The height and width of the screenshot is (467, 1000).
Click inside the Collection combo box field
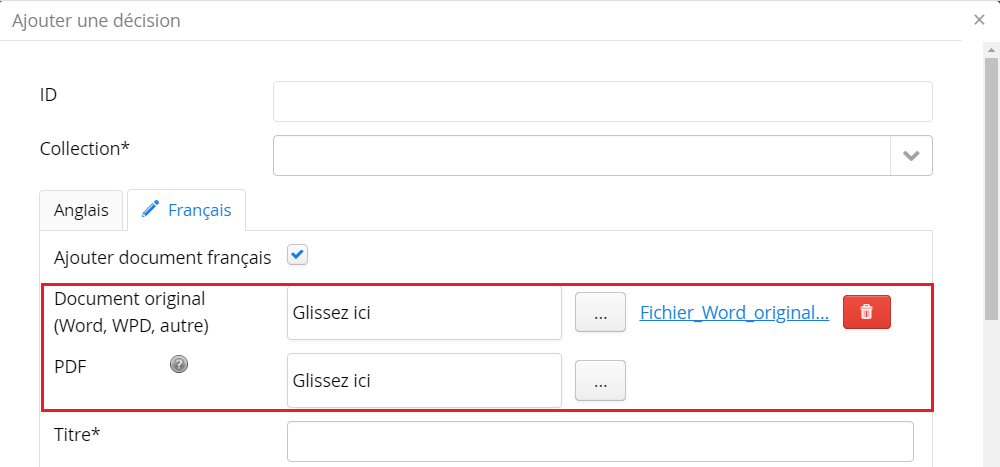click(x=581, y=156)
